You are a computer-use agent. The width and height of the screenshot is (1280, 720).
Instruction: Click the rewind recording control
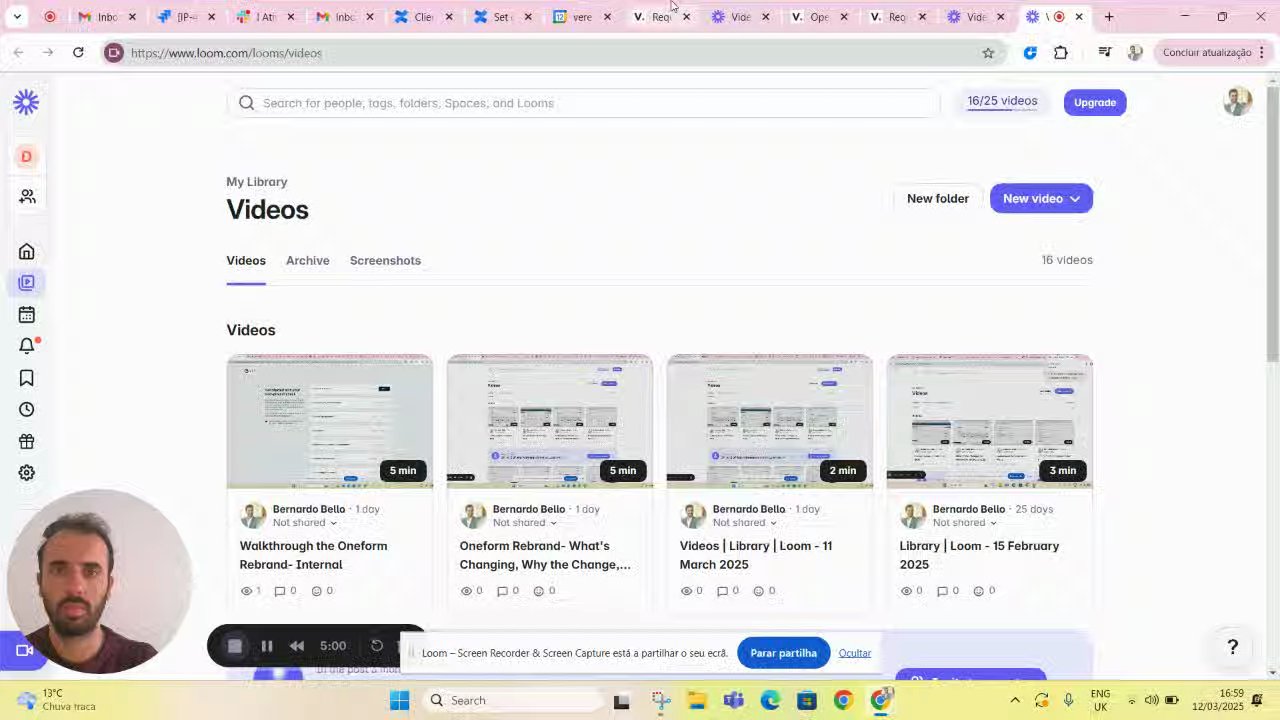click(x=297, y=646)
